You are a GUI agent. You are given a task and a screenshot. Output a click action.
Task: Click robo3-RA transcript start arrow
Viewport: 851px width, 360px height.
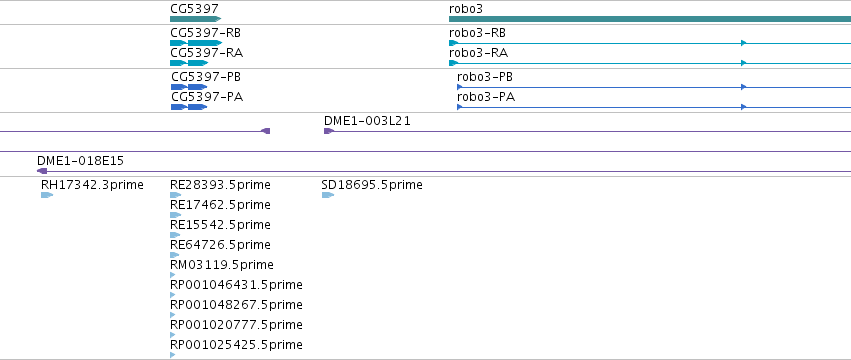pyautogui.click(x=454, y=63)
